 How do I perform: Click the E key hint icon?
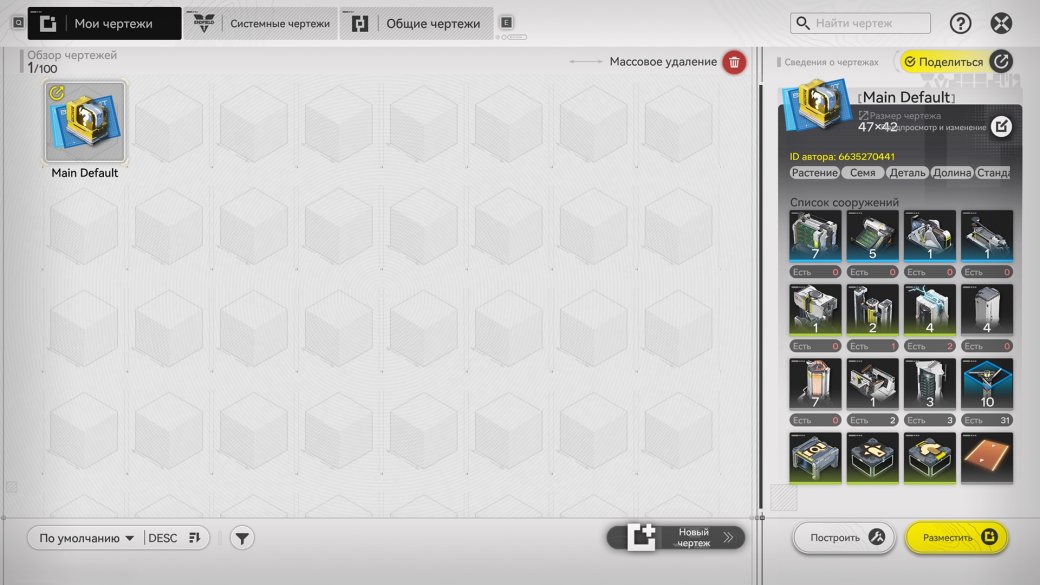(506, 23)
